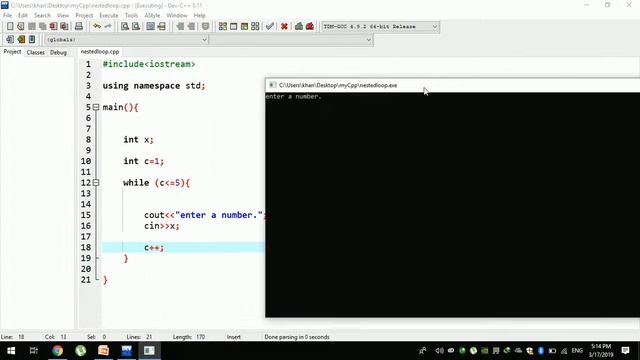This screenshot has height=360, width=640.
Task: Click the Profile Analysis toolbar icon
Action: 299,27
